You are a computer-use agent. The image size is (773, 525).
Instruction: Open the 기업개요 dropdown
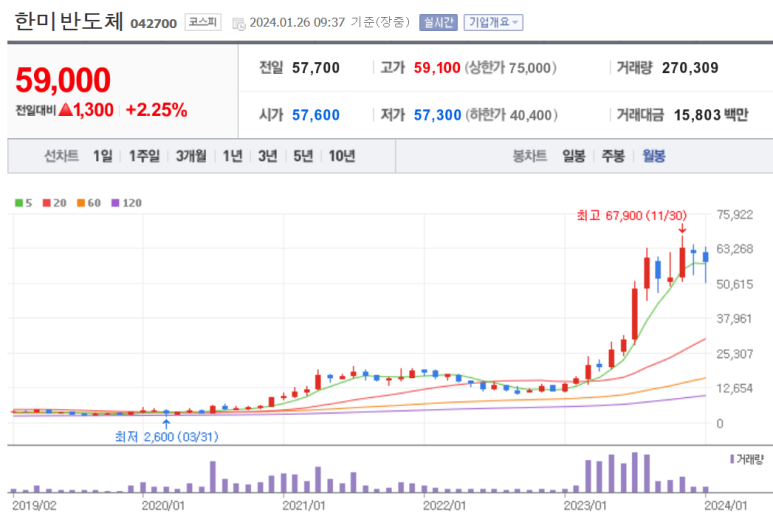click(x=493, y=23)
